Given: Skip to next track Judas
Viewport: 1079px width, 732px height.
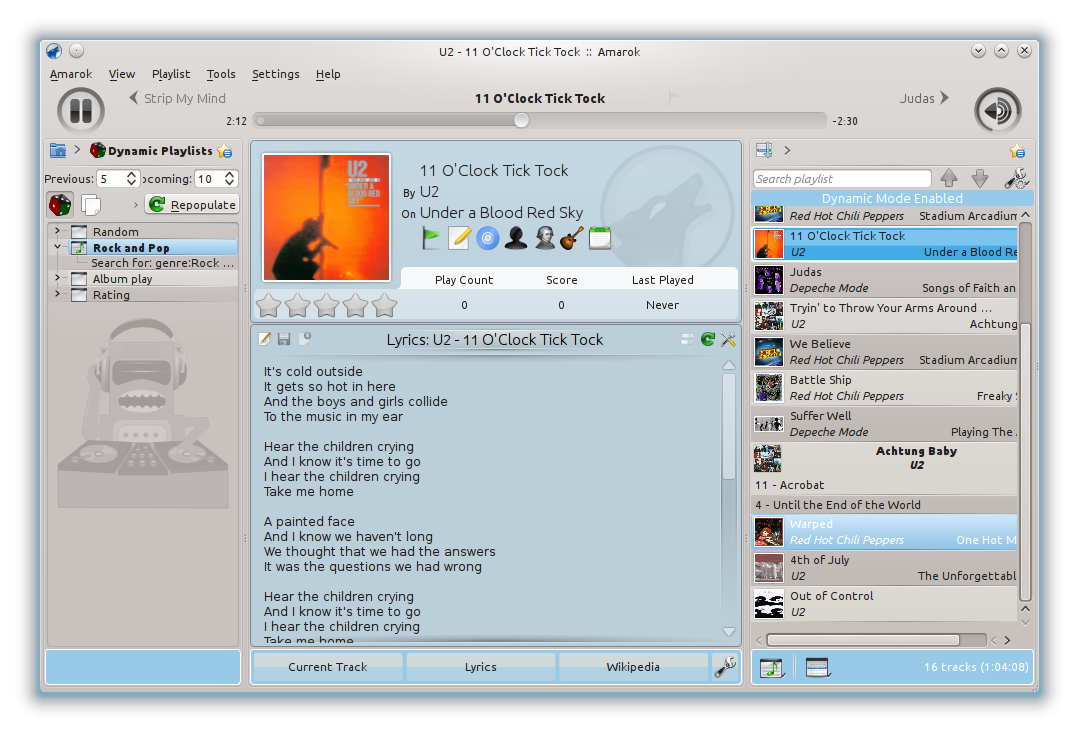Looking at the screenshot, I should point(924,98).
